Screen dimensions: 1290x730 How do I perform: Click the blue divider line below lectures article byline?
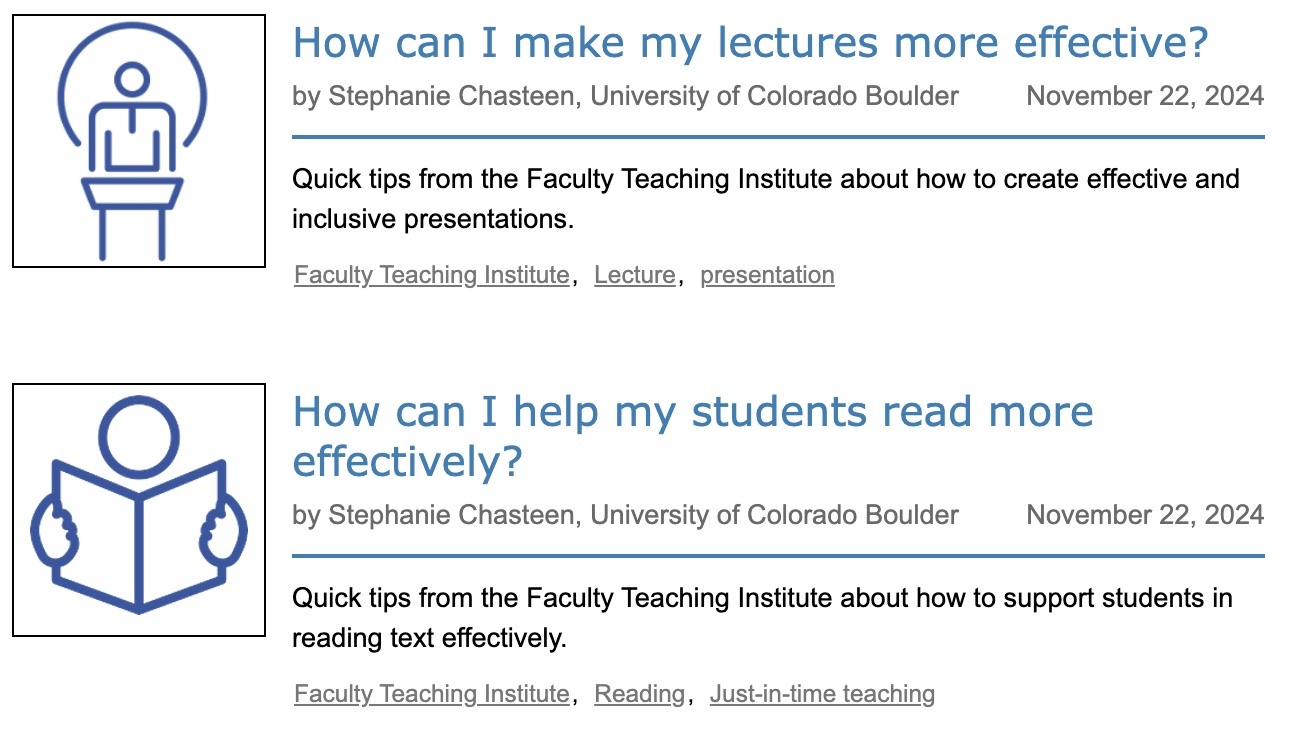[x=778, y=137]
